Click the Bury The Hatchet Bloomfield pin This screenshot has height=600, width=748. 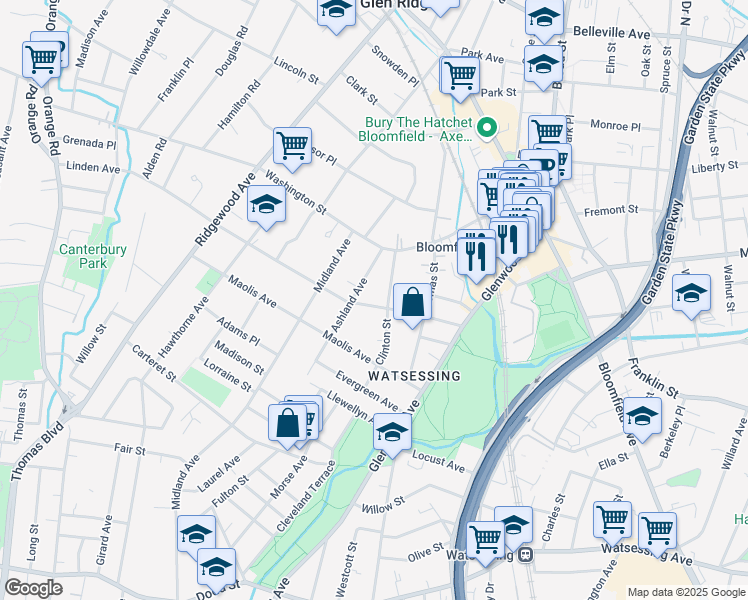point(486,128)
